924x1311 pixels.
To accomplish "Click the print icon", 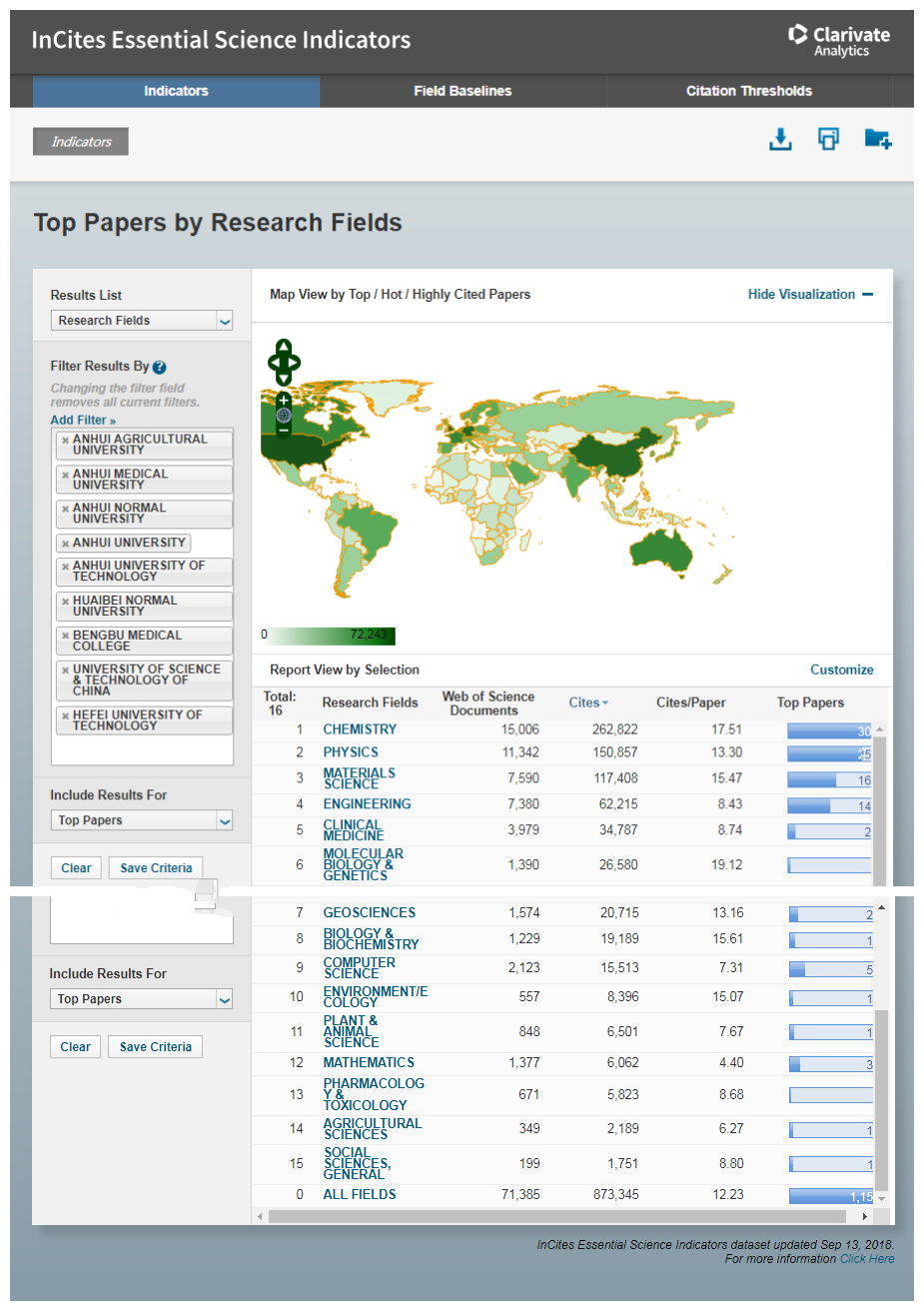I will [x=828, y=139].
